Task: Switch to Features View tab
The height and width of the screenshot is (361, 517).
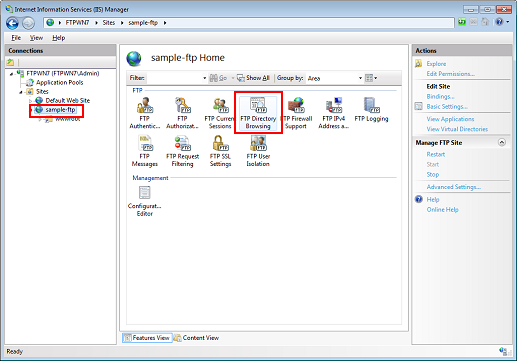Action: [147, 338]
